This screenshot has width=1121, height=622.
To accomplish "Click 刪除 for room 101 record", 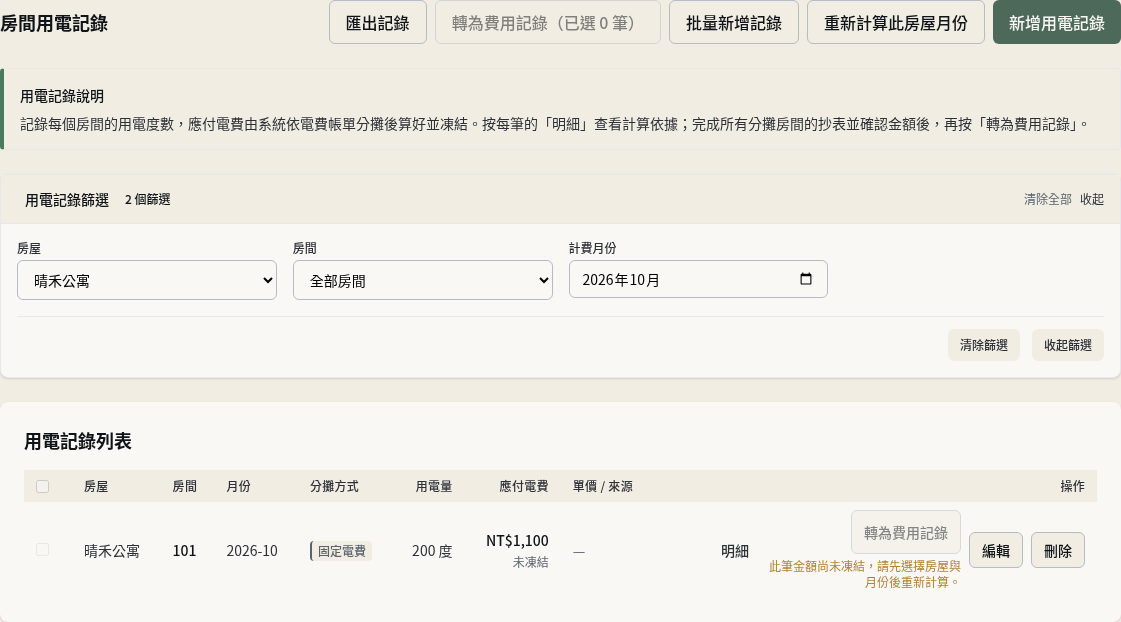I will (1057, 551).
